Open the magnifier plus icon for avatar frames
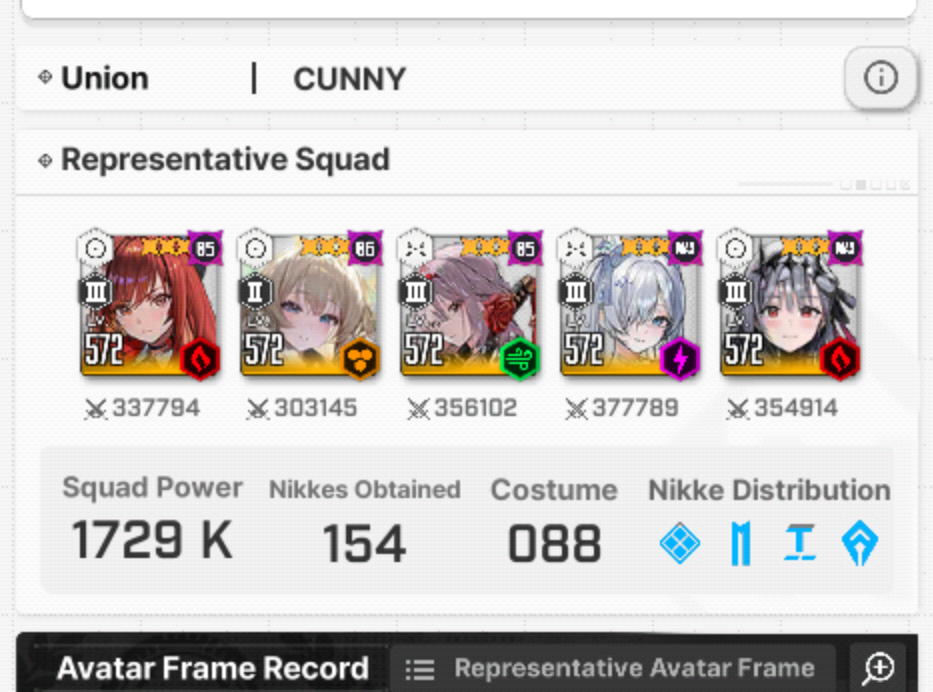Viewport: 933px width, 692px height. tap(878, 668)
